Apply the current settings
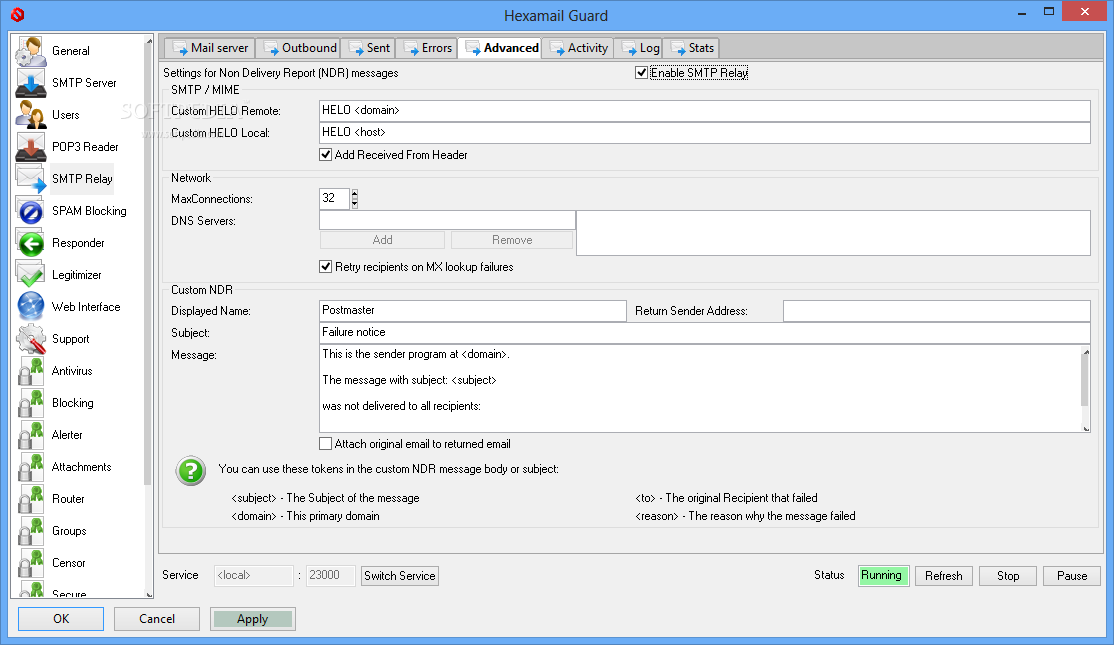The width and height of the screenshot is (1114, 645). click(252, 619)
